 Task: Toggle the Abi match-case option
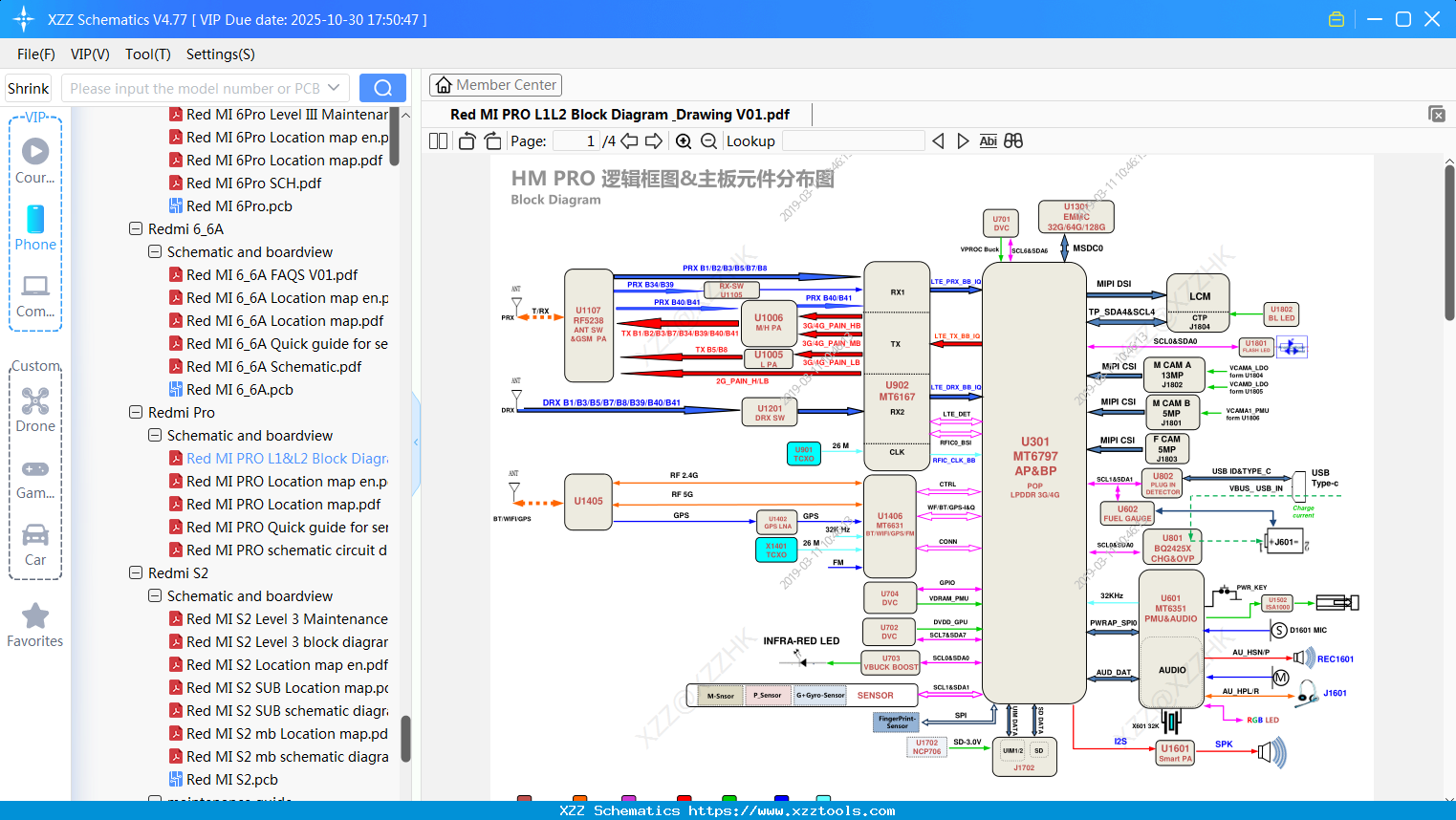coord(989,141)
